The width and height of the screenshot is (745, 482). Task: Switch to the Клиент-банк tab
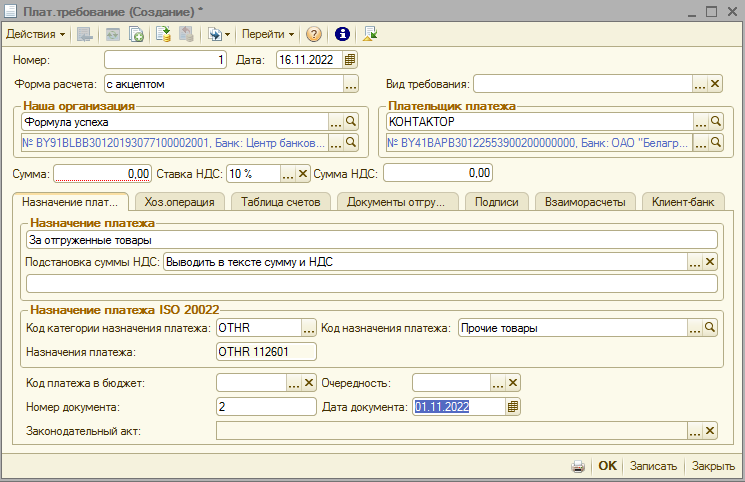click(684, 202)
